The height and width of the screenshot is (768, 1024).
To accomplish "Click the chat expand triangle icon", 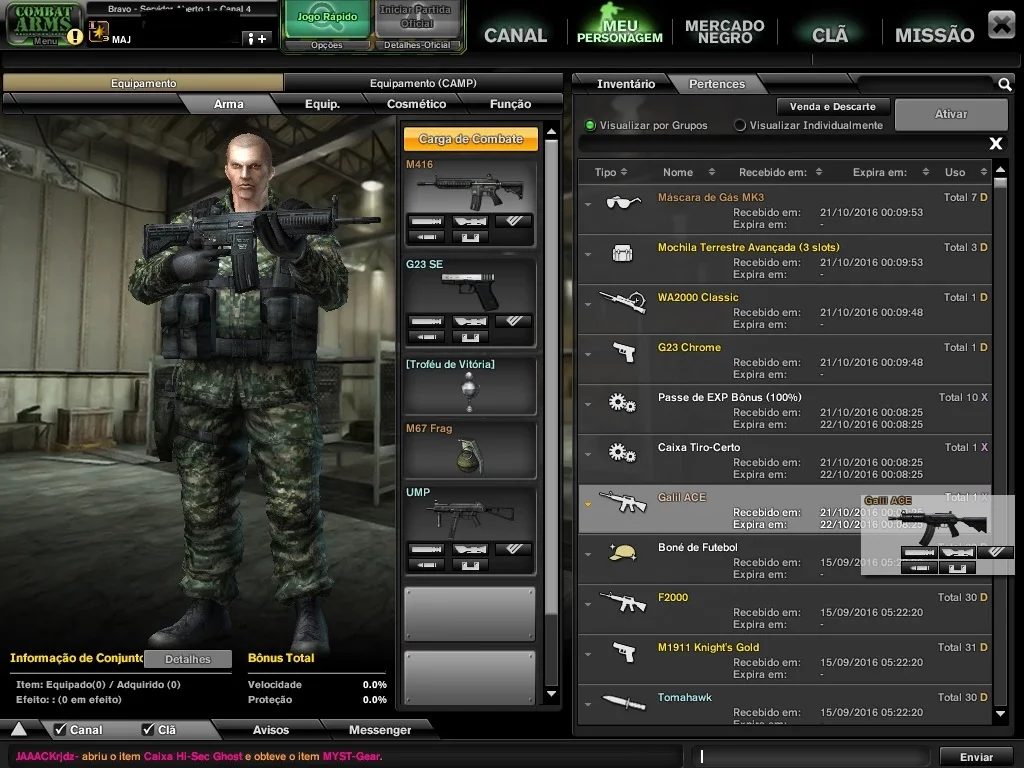I will (19, 729).
